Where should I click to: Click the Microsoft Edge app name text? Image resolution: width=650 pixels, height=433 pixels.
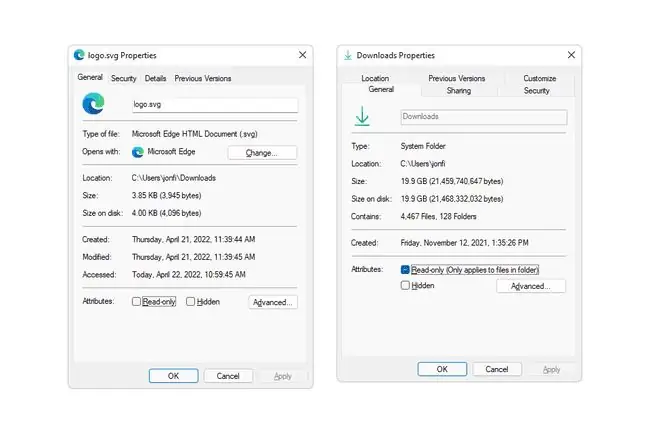coord(171,152)
